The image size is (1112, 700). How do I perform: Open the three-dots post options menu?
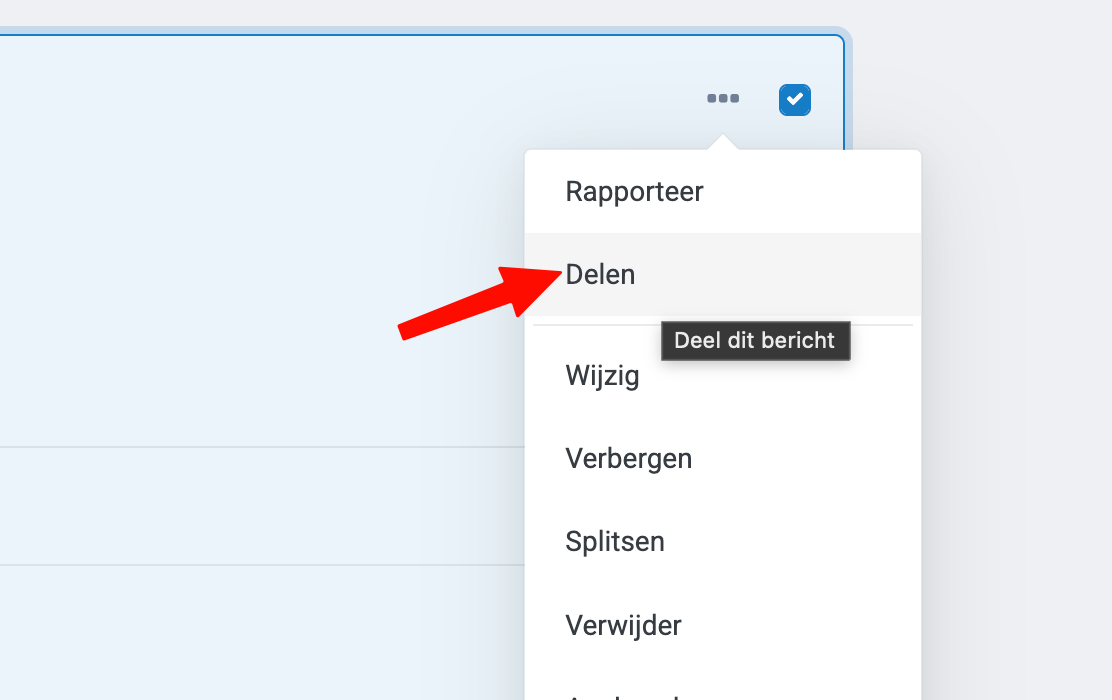point(723,99)
